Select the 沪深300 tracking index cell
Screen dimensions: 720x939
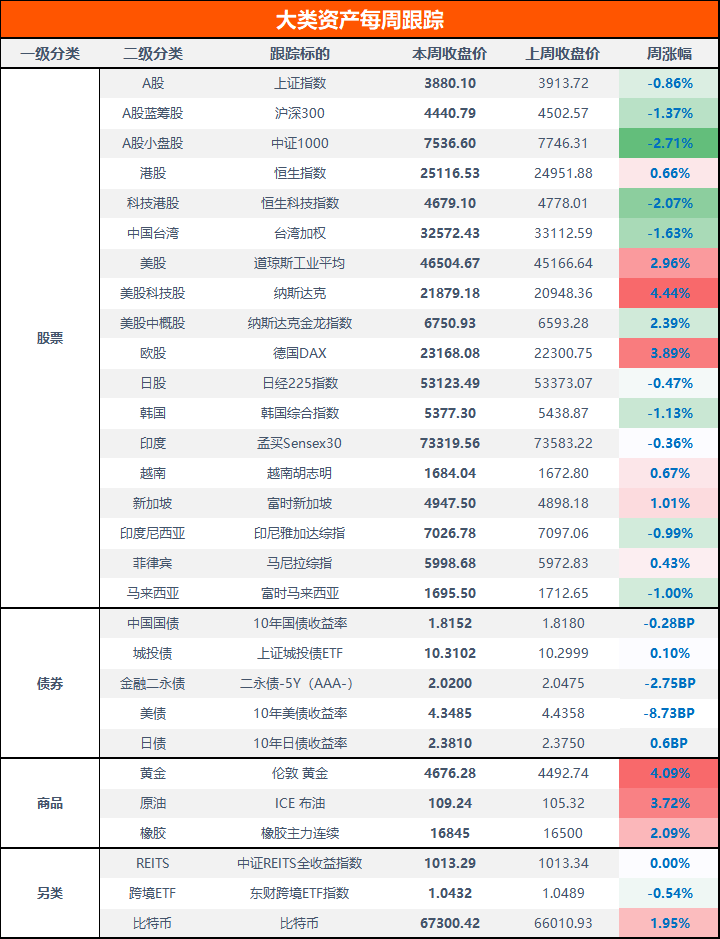click(300, 114)
